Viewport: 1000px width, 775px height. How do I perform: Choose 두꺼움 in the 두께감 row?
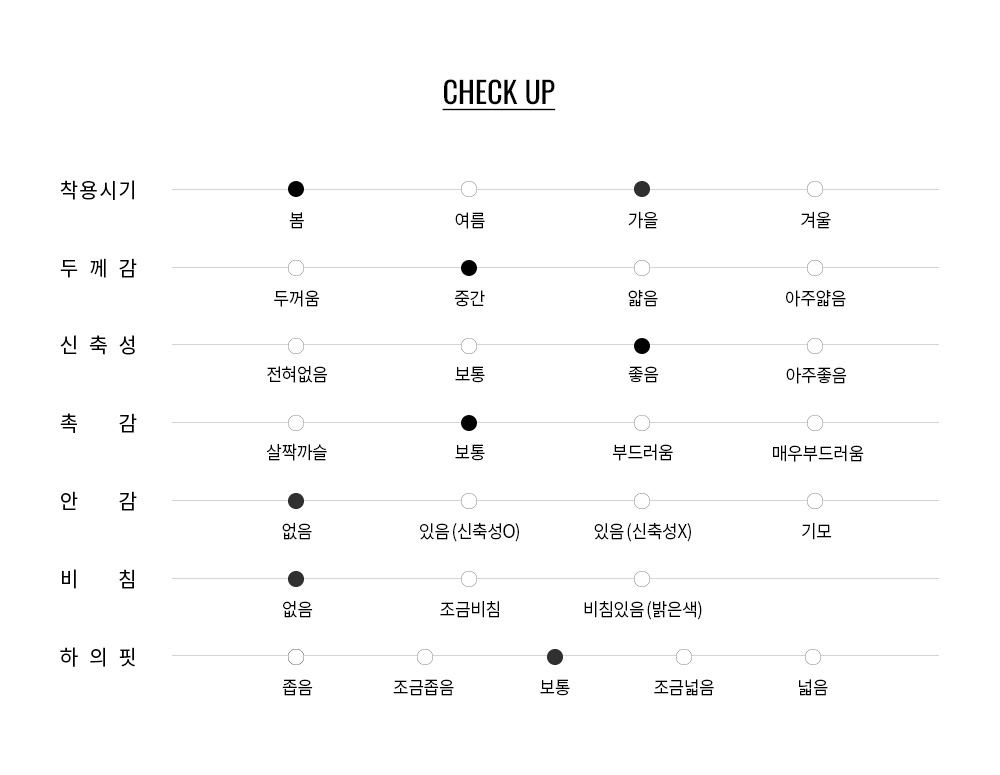(x=296, y=268)
